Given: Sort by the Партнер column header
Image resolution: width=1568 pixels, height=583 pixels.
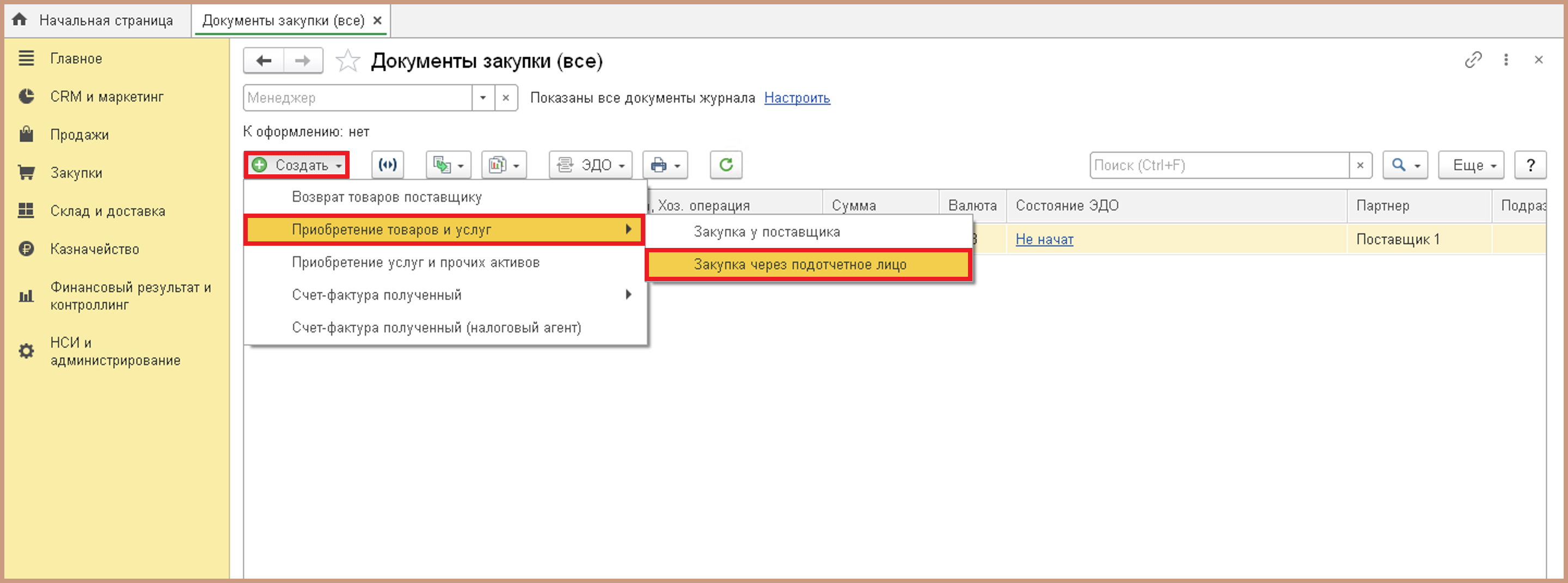Looking at the screenshot, I should [1419, 206].
